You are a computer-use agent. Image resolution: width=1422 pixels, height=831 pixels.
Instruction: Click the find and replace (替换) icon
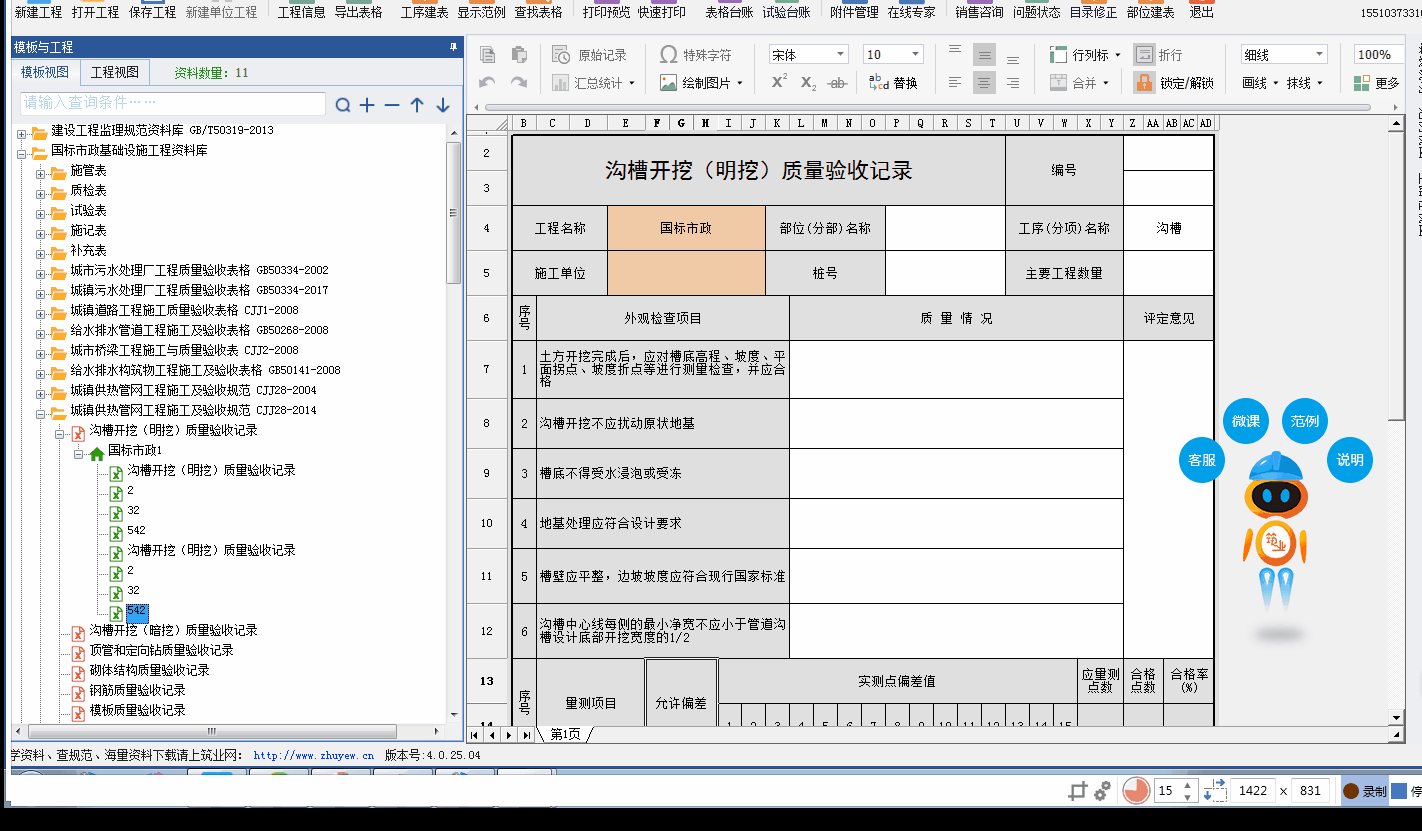click(x=878, y=83)
